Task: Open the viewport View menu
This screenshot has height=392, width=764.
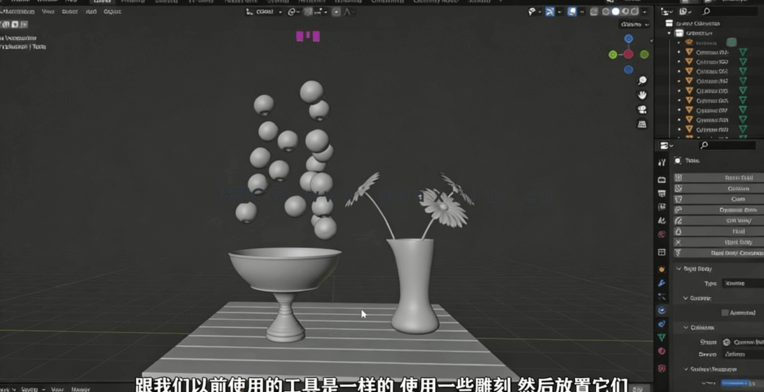Action: coord(47,12)
